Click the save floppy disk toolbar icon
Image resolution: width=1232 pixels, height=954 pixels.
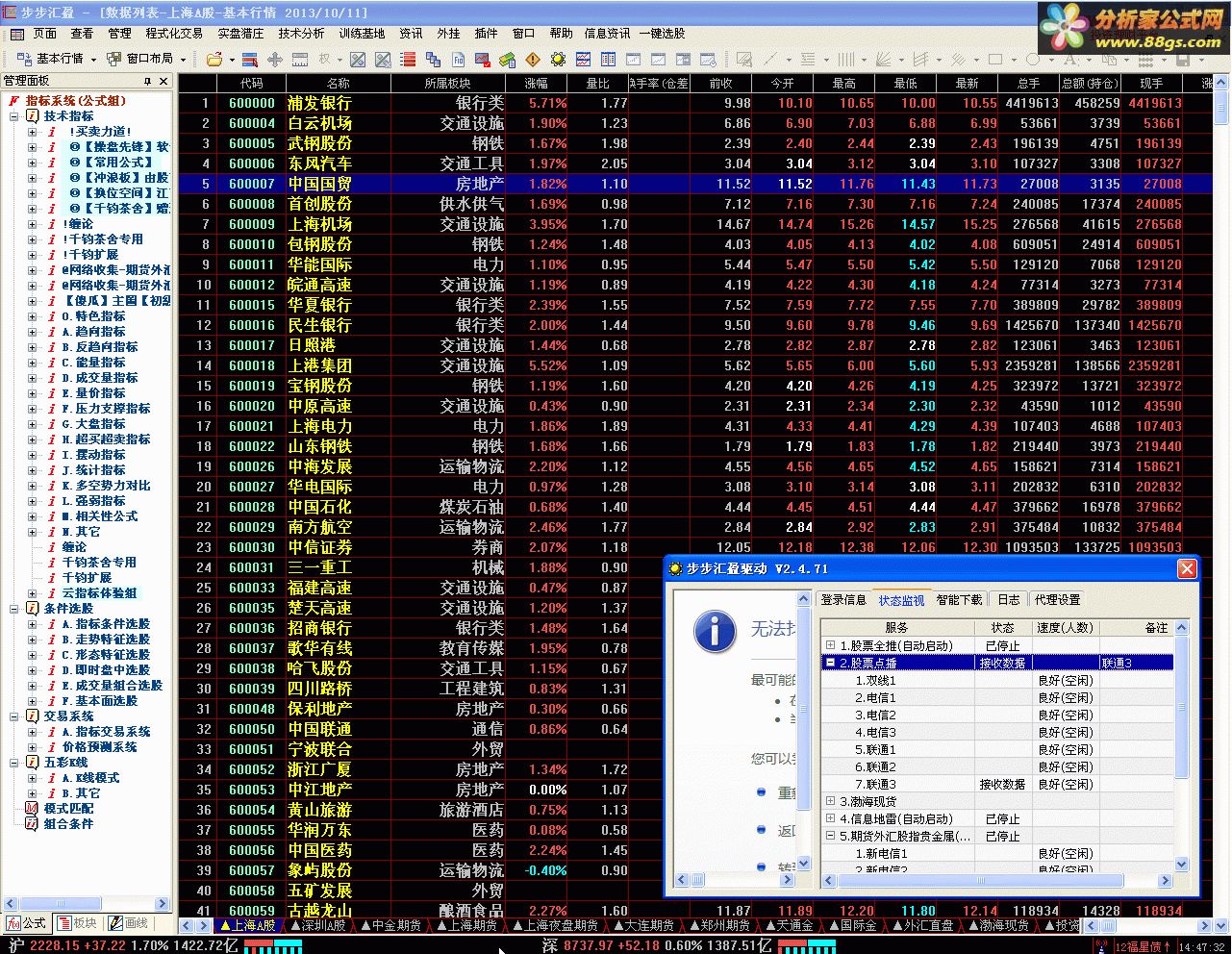click(1182, 60)
